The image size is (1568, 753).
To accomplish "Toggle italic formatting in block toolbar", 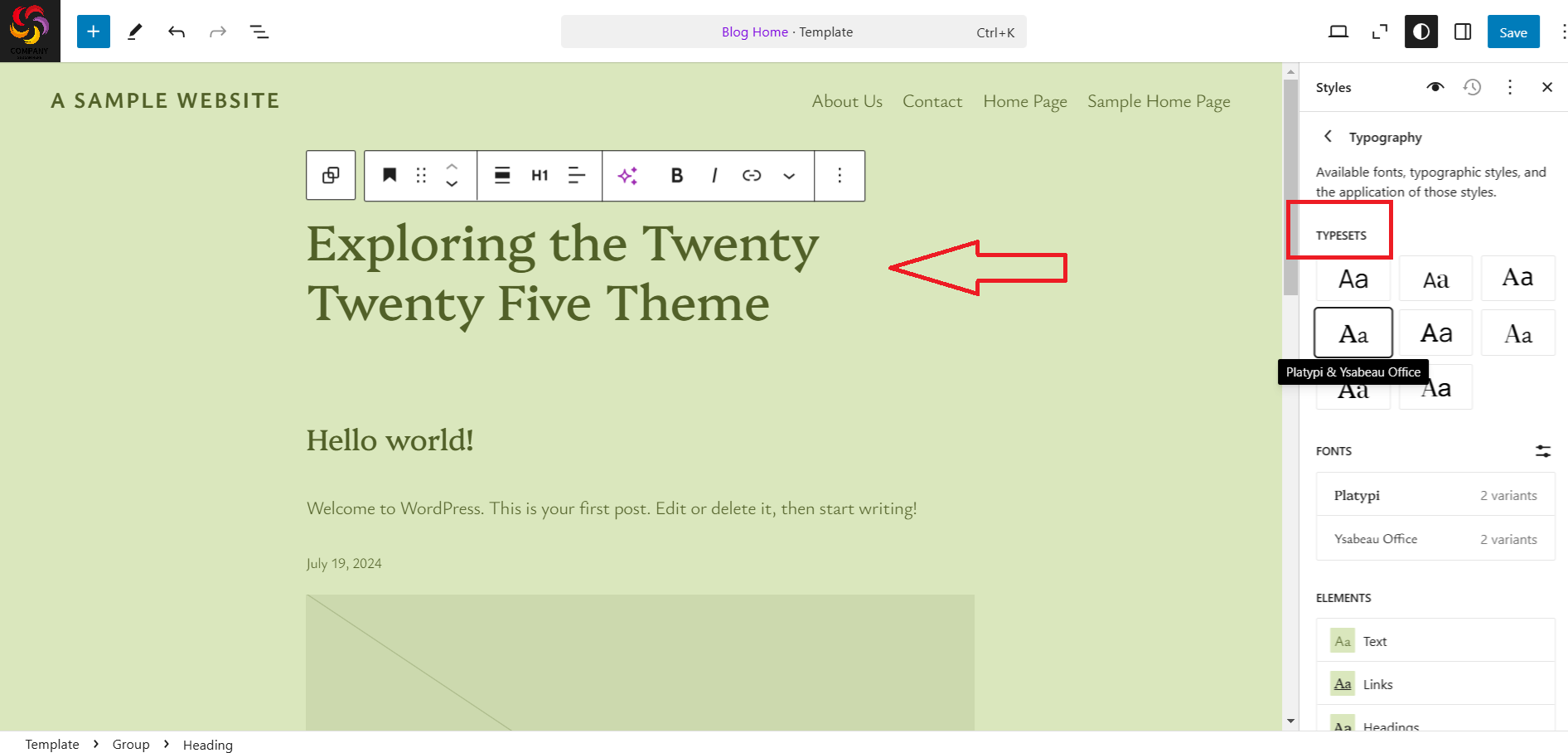I will 714,176.
